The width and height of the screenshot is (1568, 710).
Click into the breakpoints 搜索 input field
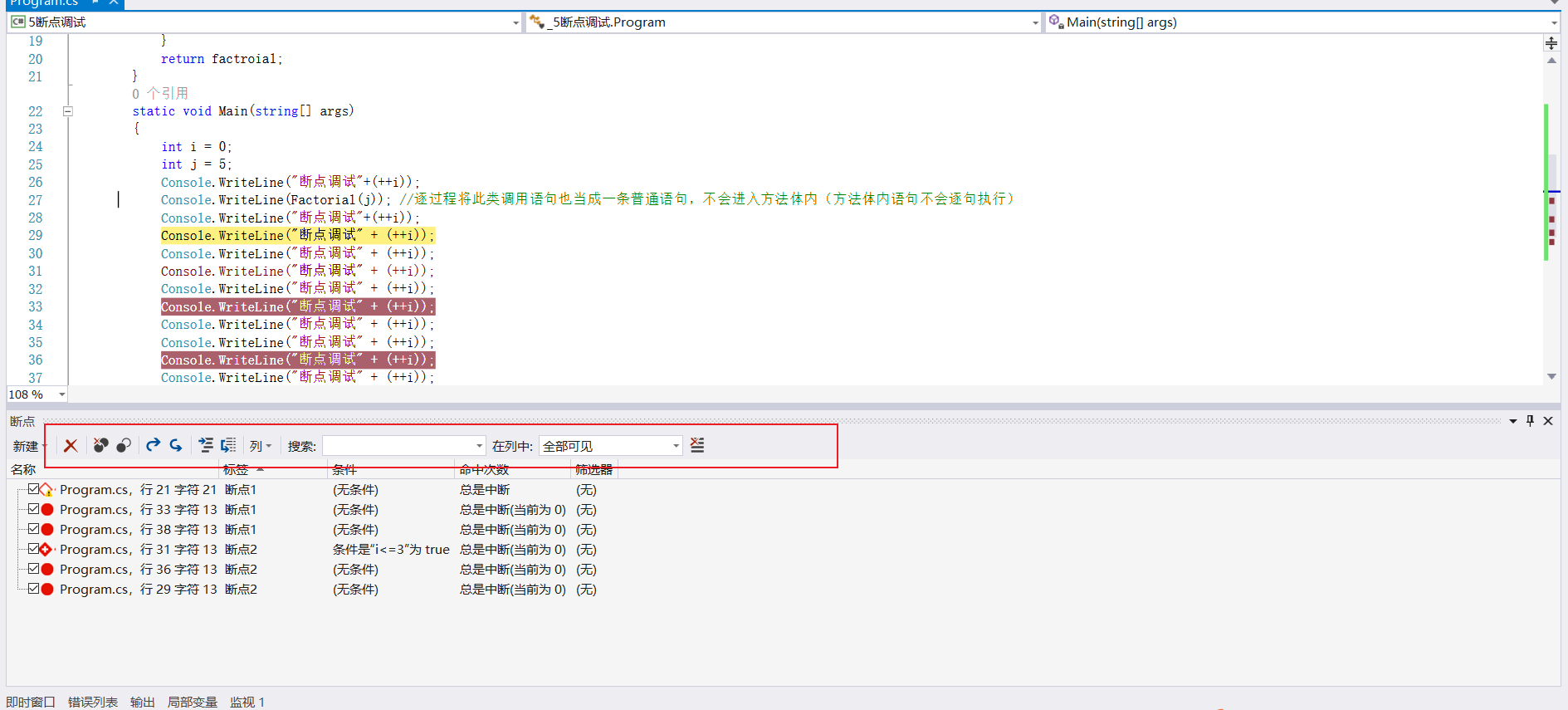[398, 447]
